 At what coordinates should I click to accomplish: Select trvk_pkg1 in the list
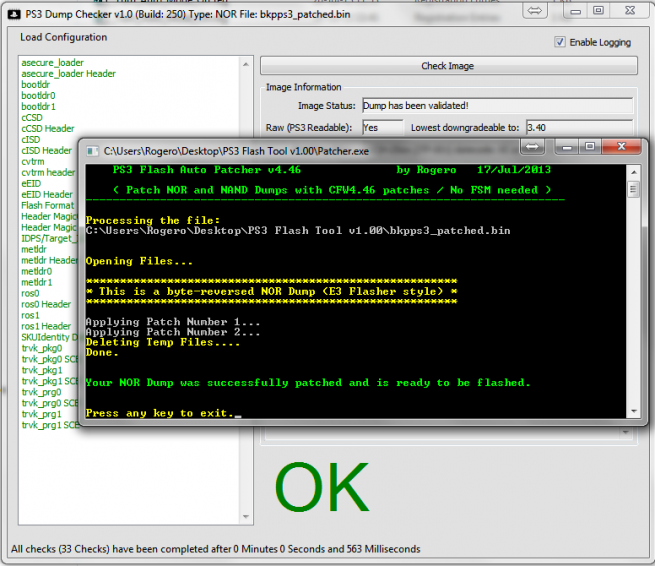click(x=42, y=370)
